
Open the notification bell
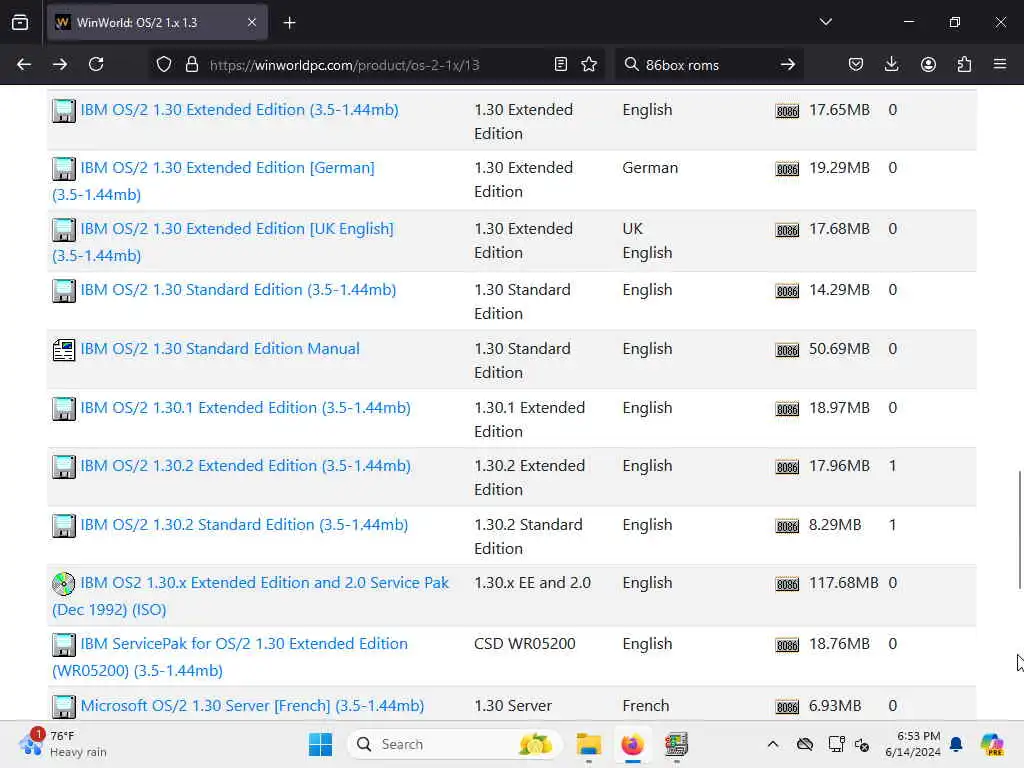coord(956,744)
